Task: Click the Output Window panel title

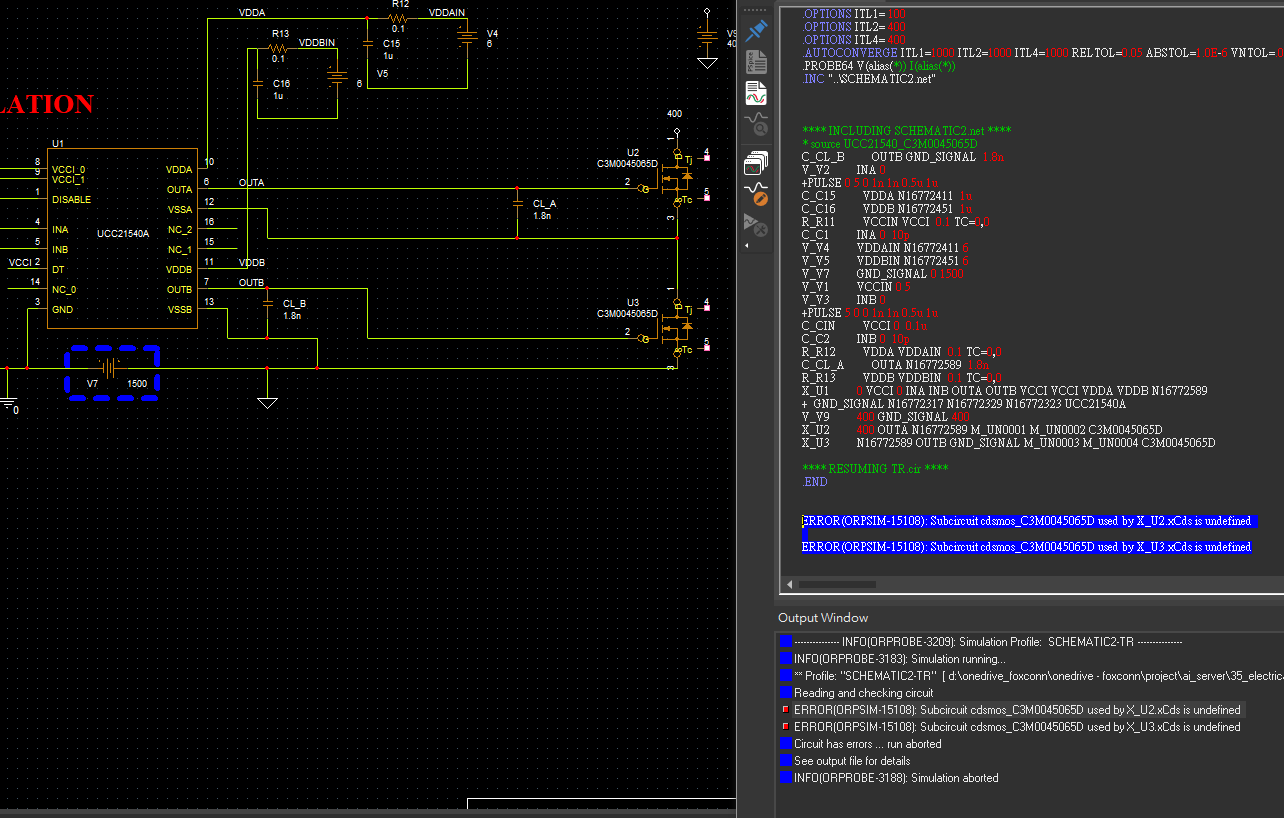Action: coord(823,618)
